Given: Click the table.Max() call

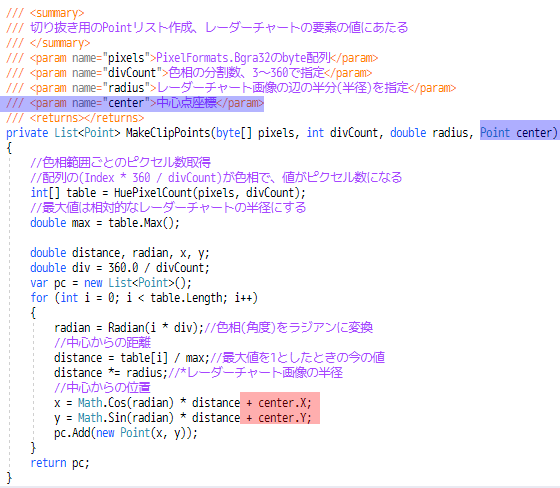Looking at the screenshot, I should click(141, 223).
